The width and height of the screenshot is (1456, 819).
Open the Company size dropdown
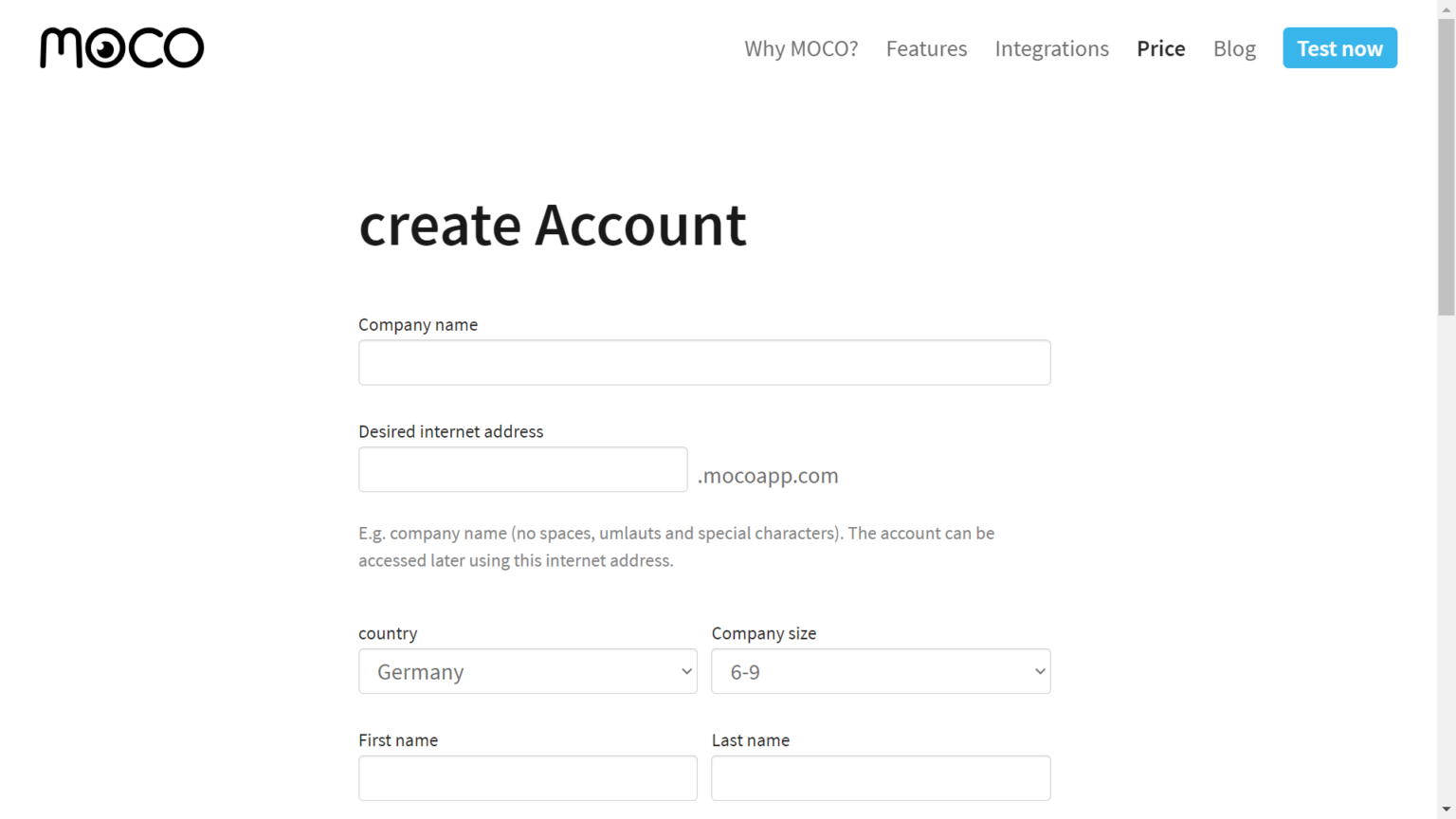pos(881,671)
